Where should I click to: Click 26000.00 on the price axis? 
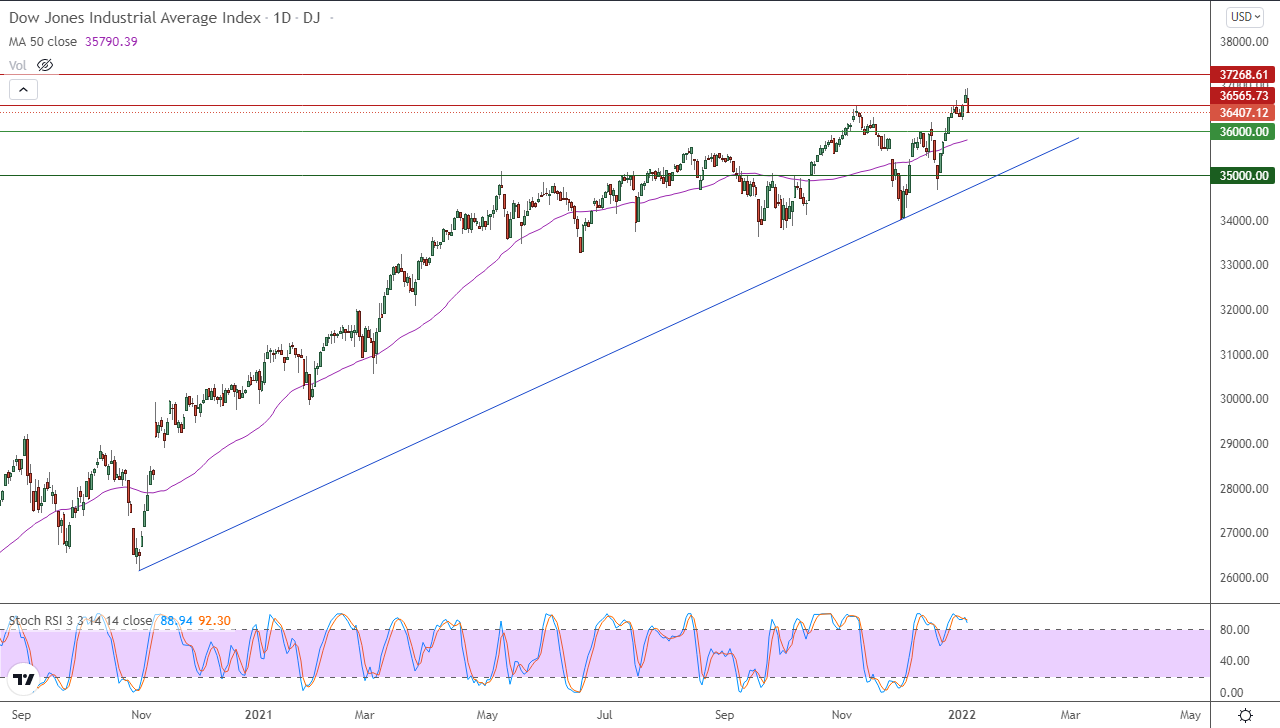[x=1244, y=578]
